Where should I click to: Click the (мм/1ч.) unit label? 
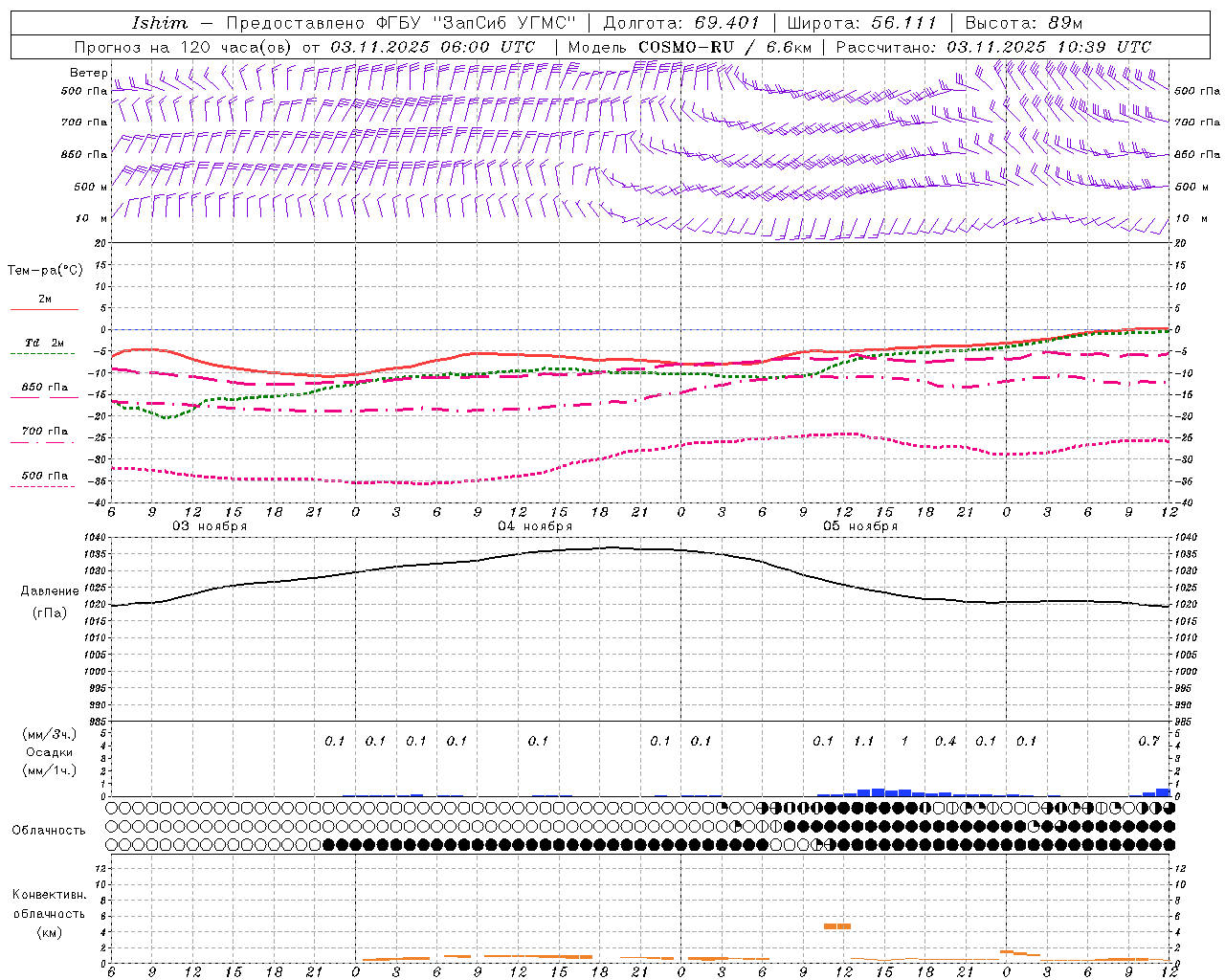coord(50,770)
